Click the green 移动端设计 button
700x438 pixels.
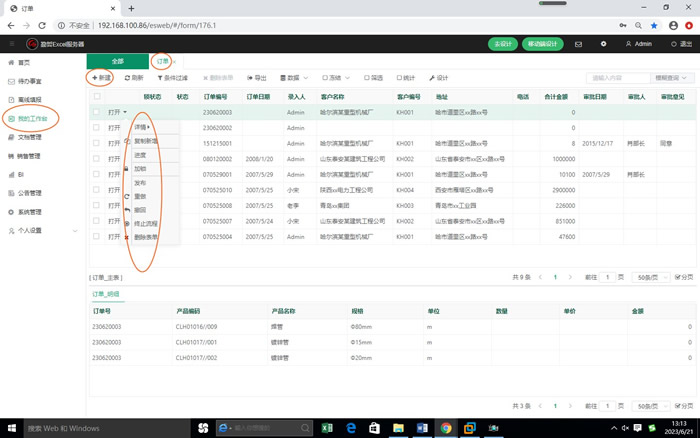point(541,44)
